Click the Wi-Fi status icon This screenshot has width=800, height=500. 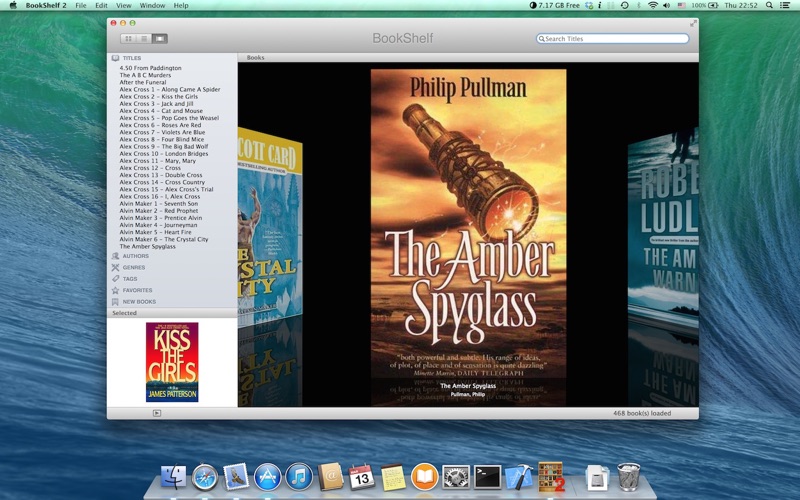(x=653, y=5)
